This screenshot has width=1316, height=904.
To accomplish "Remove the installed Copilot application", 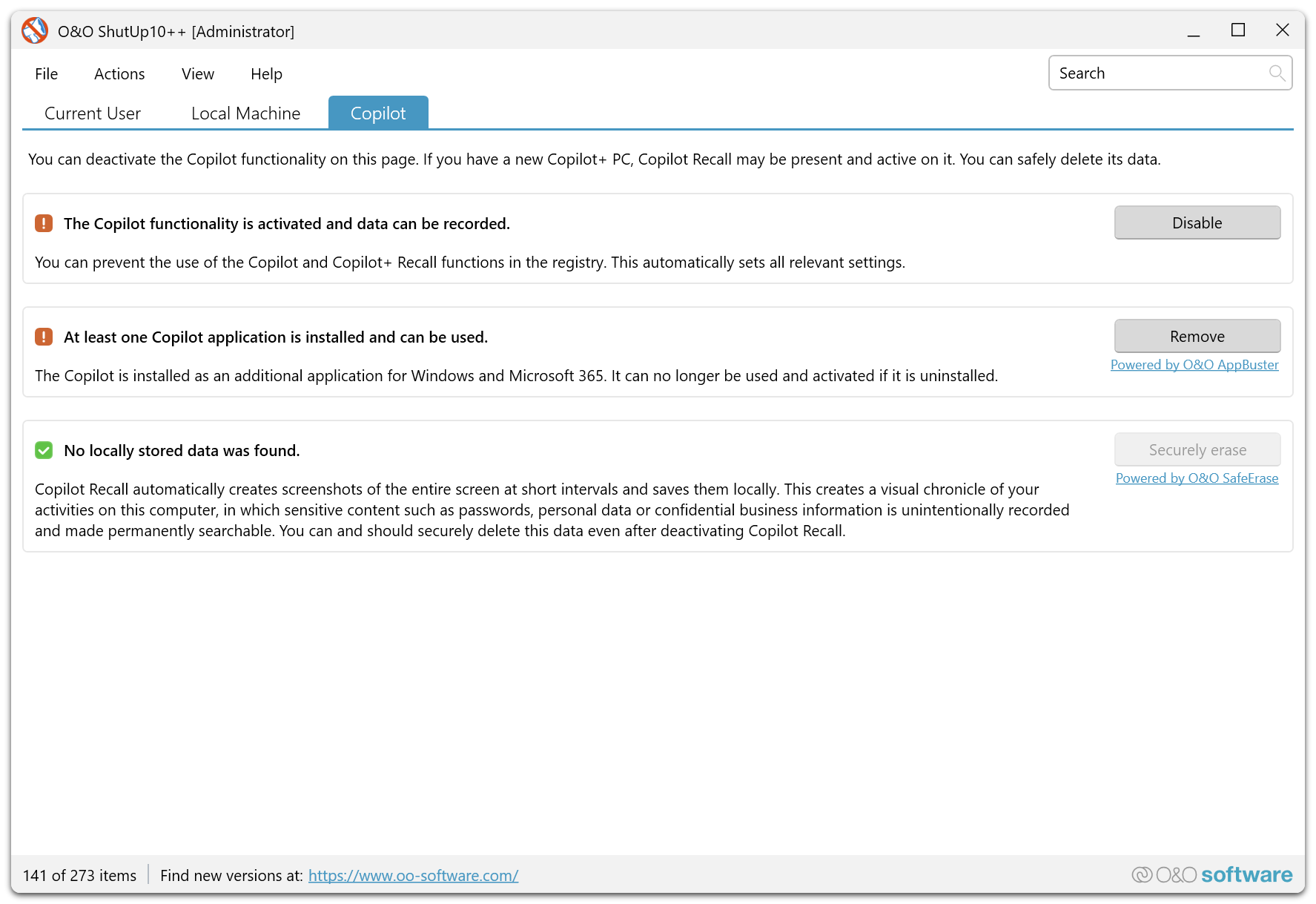I will point(1197,336).
